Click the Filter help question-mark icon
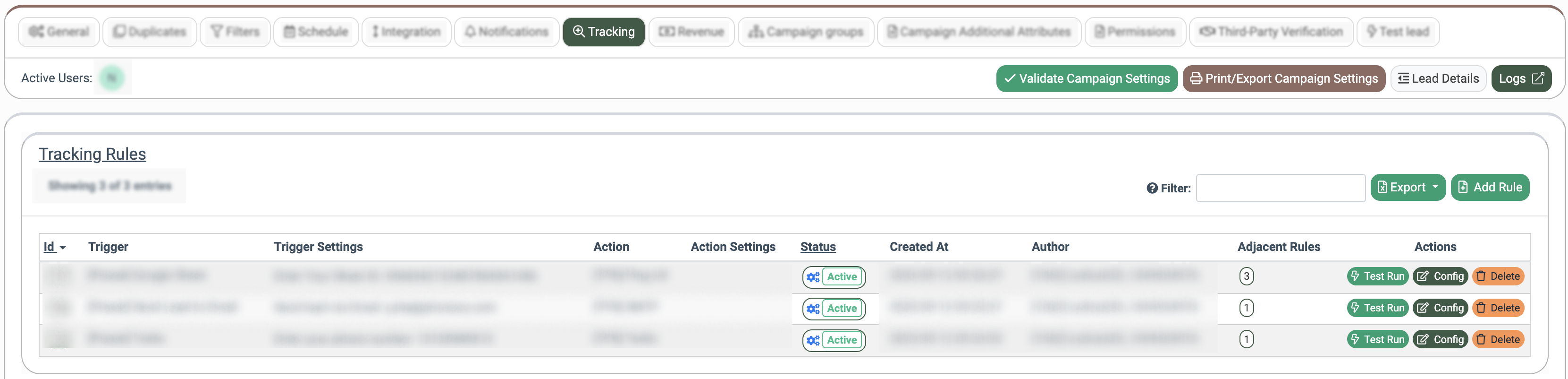The width and height of the screenshot is (1568, 379). 1152,188
